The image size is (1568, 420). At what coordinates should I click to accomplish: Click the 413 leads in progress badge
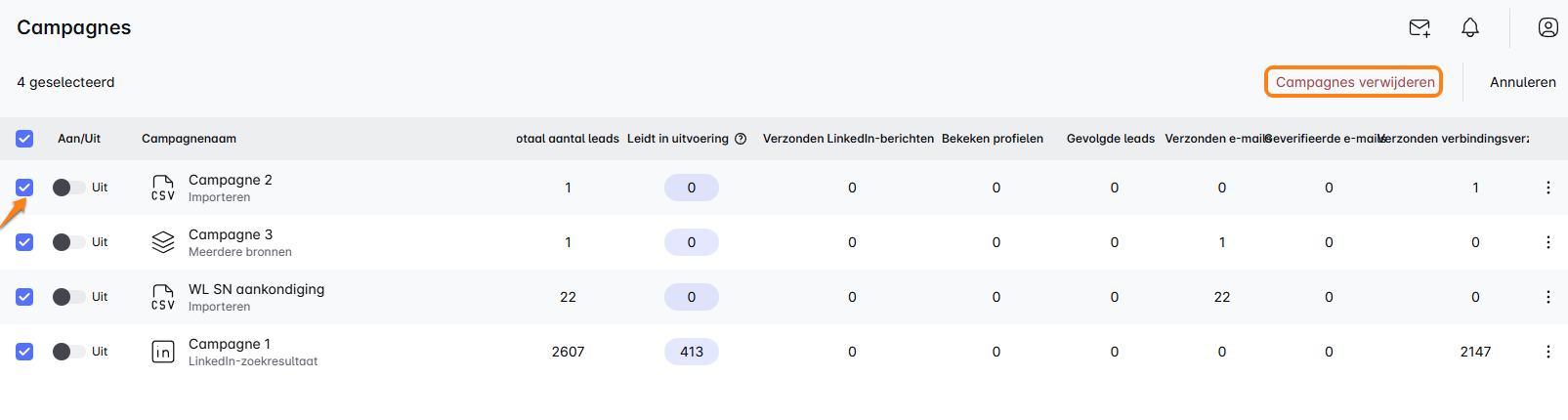(692, 352)
